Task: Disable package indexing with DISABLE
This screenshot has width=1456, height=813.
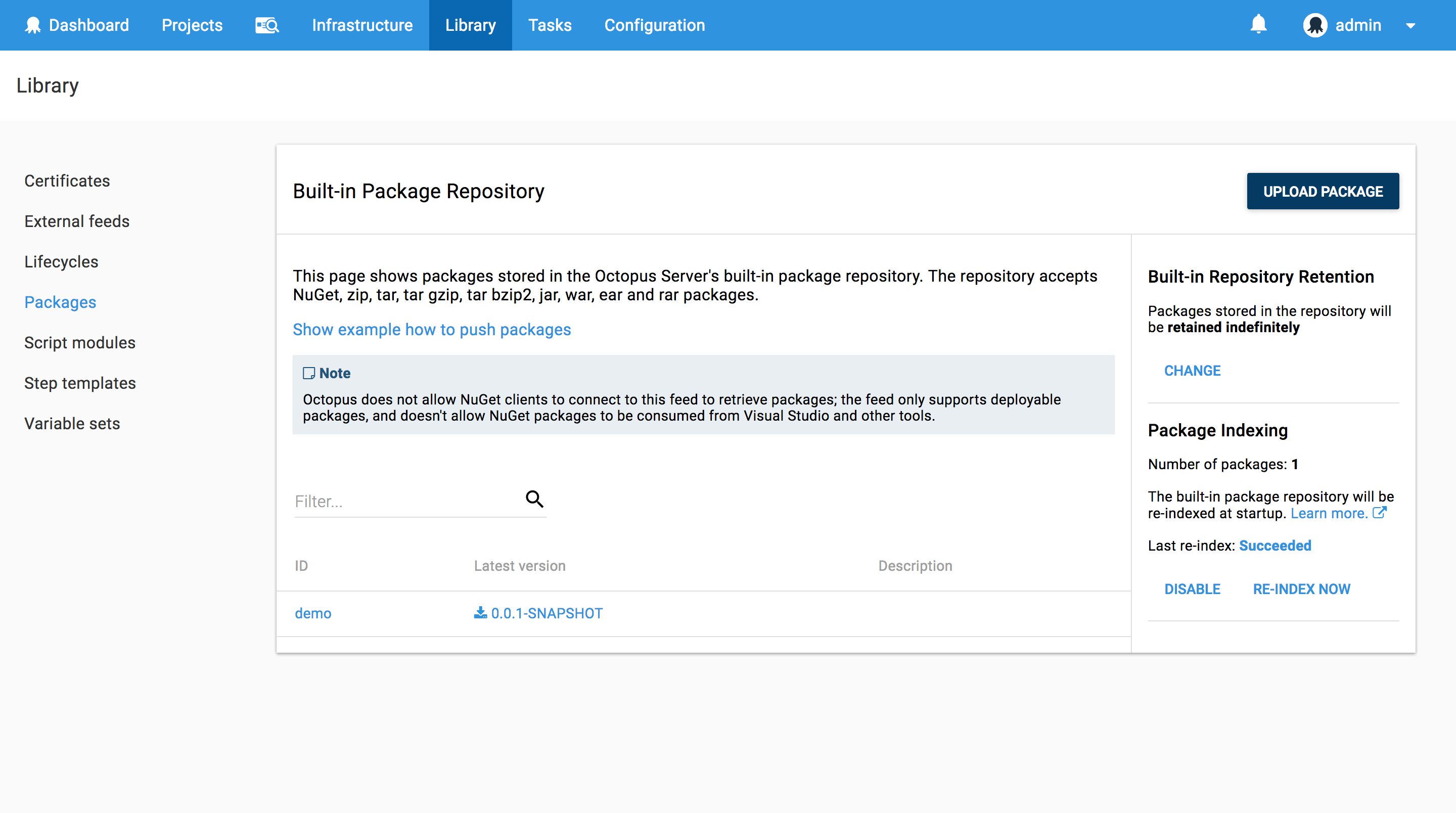Action: coord(1192,589)
